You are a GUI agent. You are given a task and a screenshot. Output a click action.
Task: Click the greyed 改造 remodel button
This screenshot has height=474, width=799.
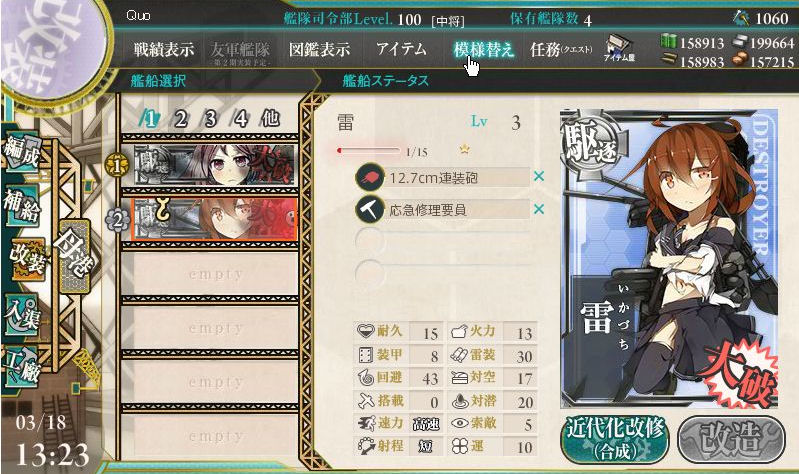[732, 439]
